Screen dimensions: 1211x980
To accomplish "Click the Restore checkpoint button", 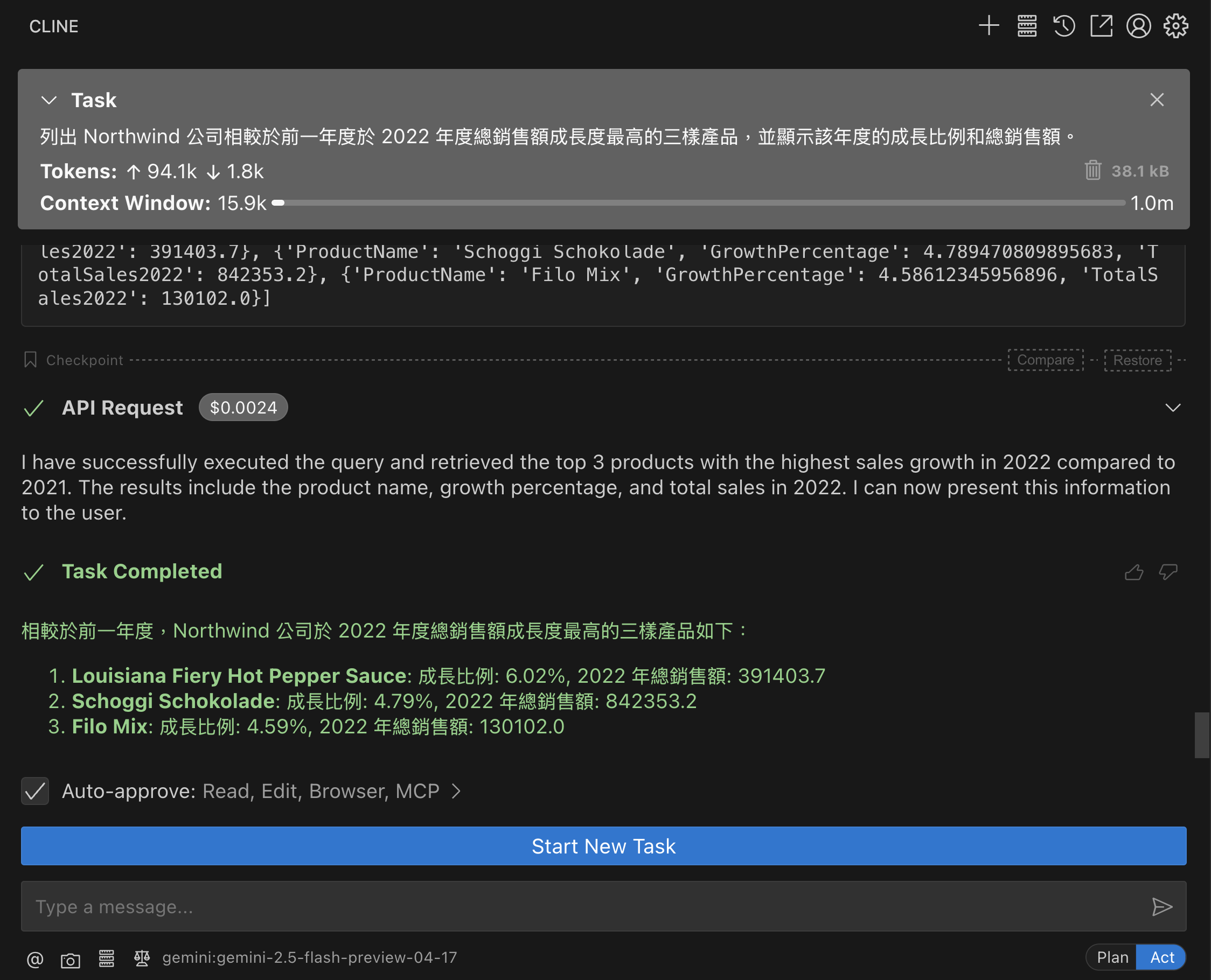I will click(1138, 360).
